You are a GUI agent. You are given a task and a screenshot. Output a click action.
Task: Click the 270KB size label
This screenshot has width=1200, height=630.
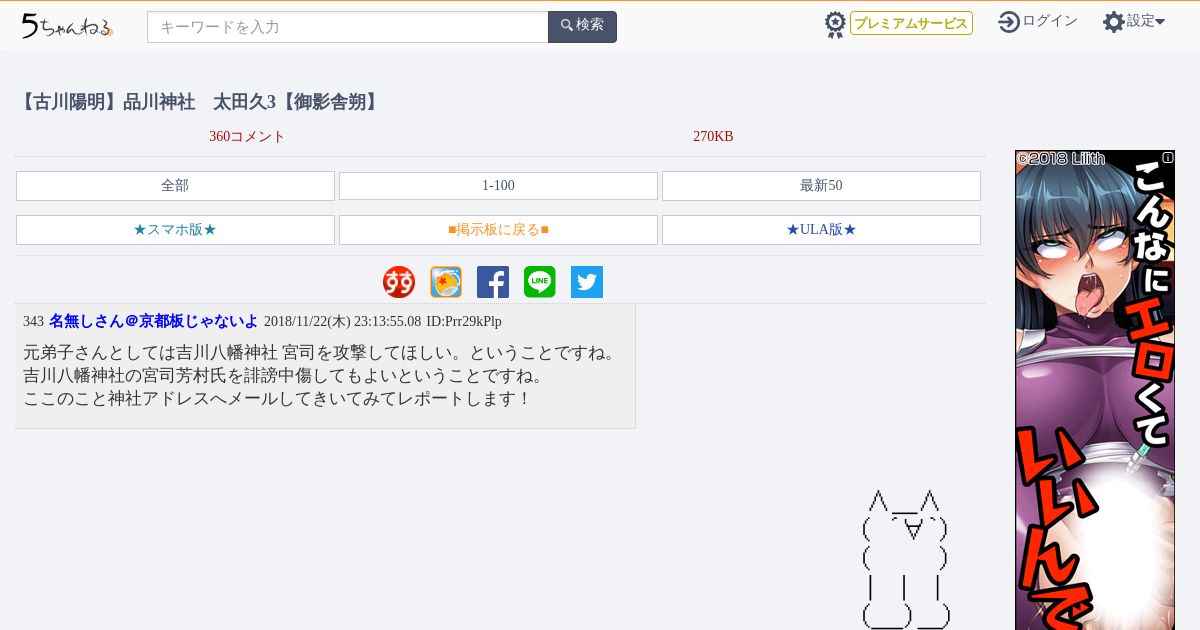(713, 137)
